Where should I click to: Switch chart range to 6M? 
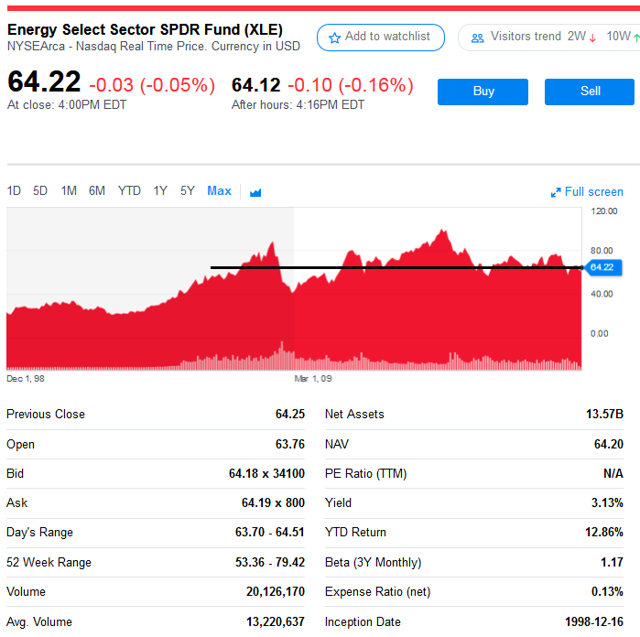click(x=97, y=191)
